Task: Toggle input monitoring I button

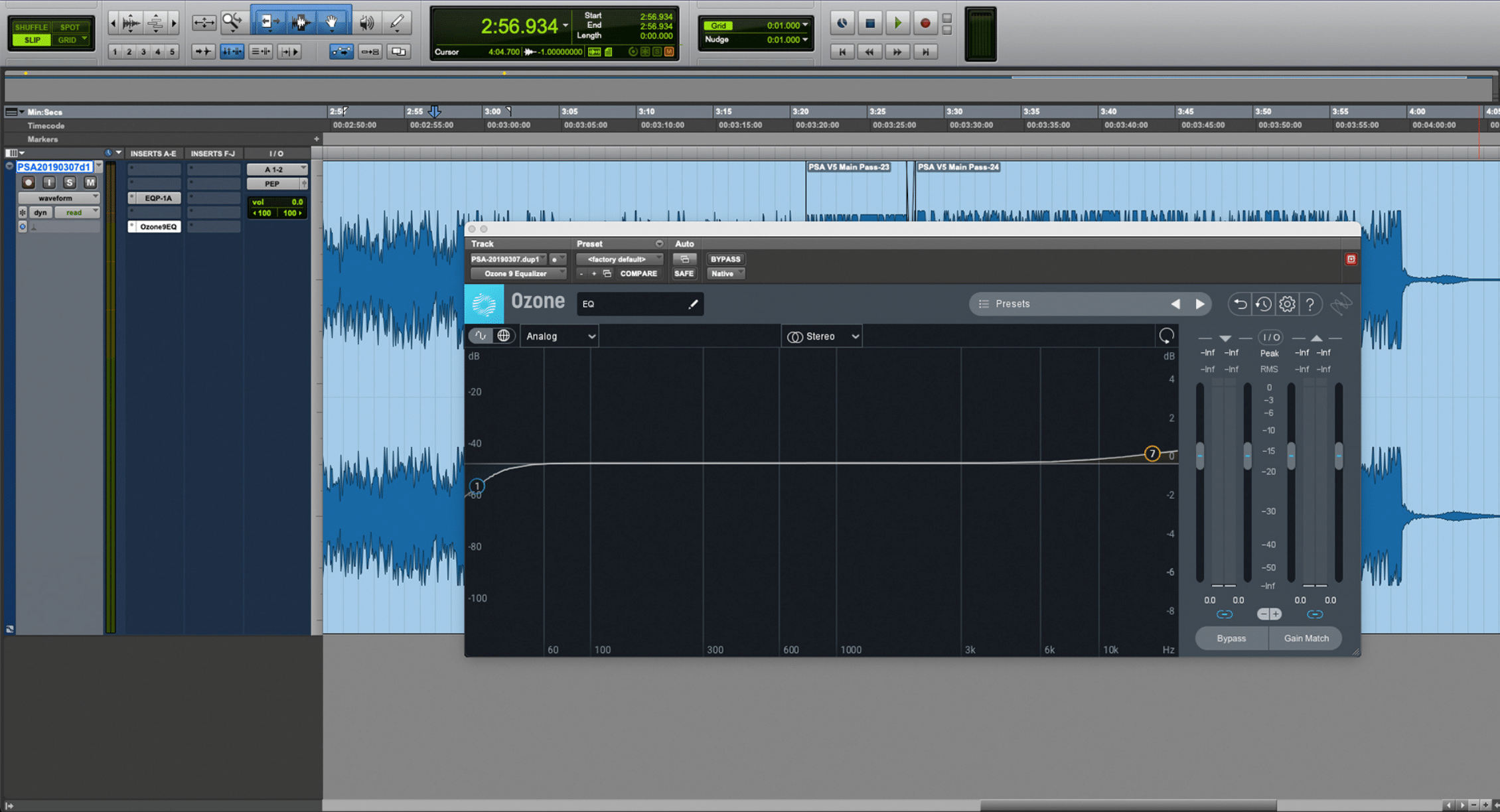Action: pyautogui.click(x=48, y=182)
